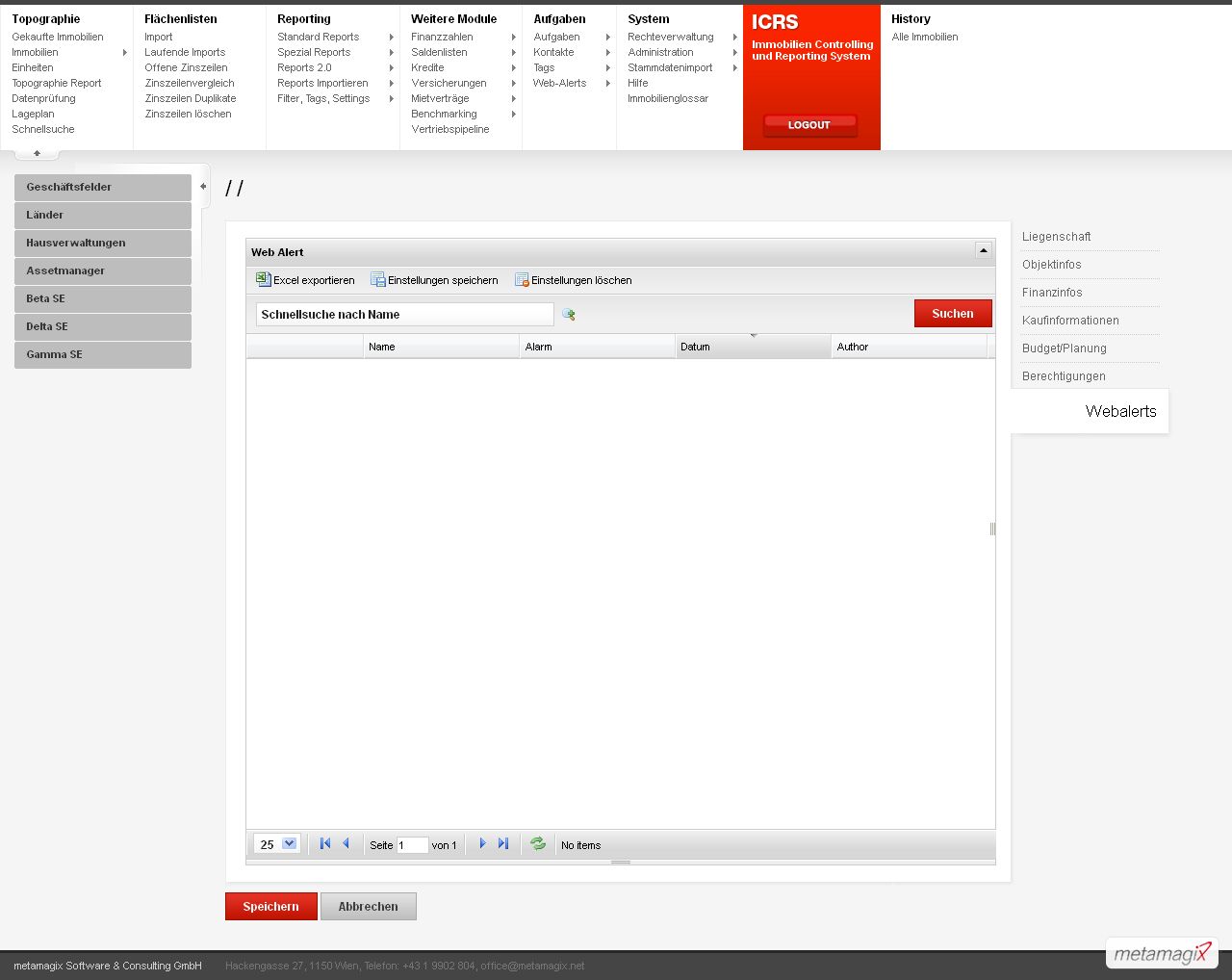This screenshot has height=980, width=1232.
Task: Click the LOGOUT button
Action: (809, 124)
